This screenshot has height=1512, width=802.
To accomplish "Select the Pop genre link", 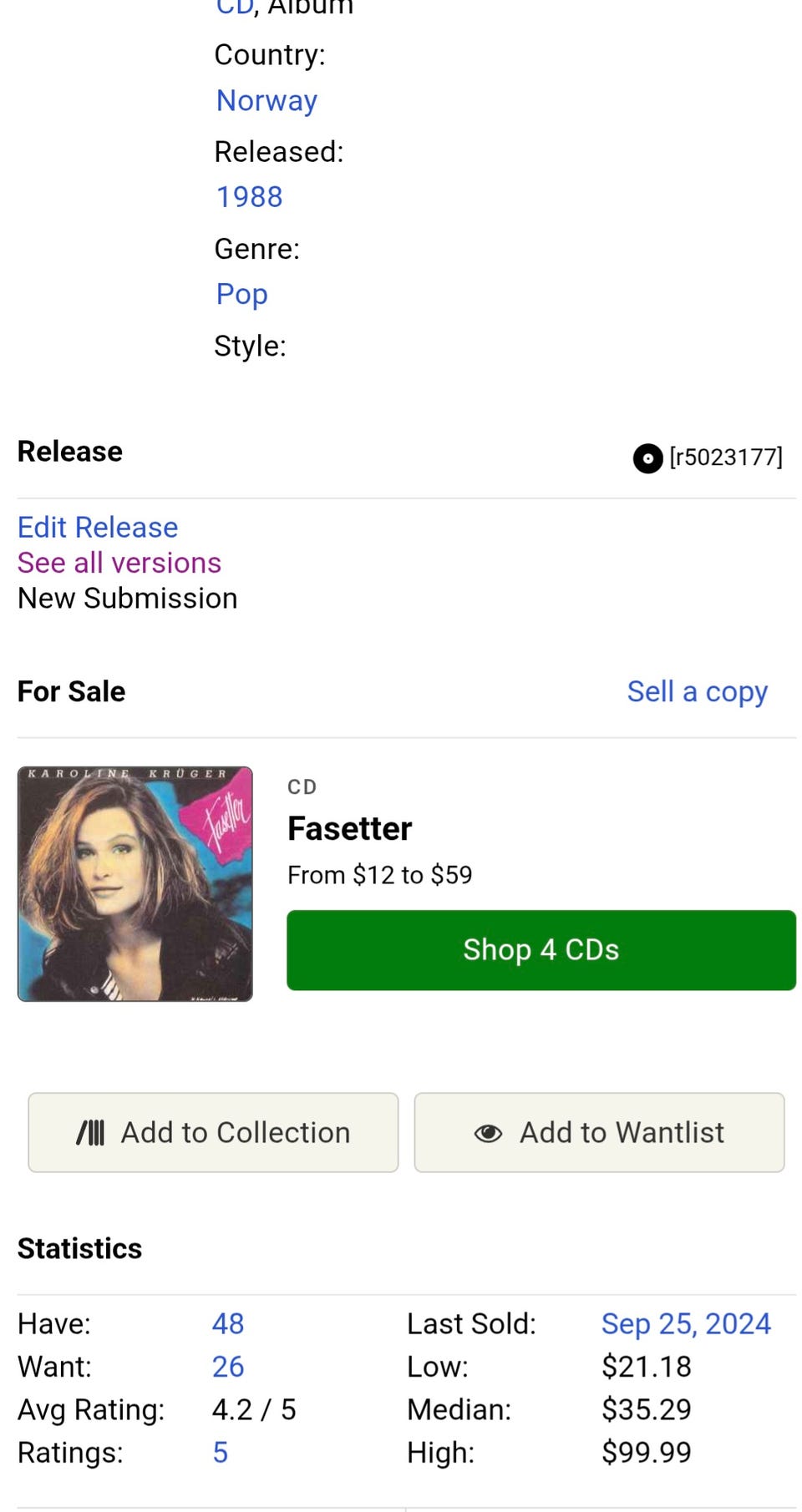I will click(241, 294).
